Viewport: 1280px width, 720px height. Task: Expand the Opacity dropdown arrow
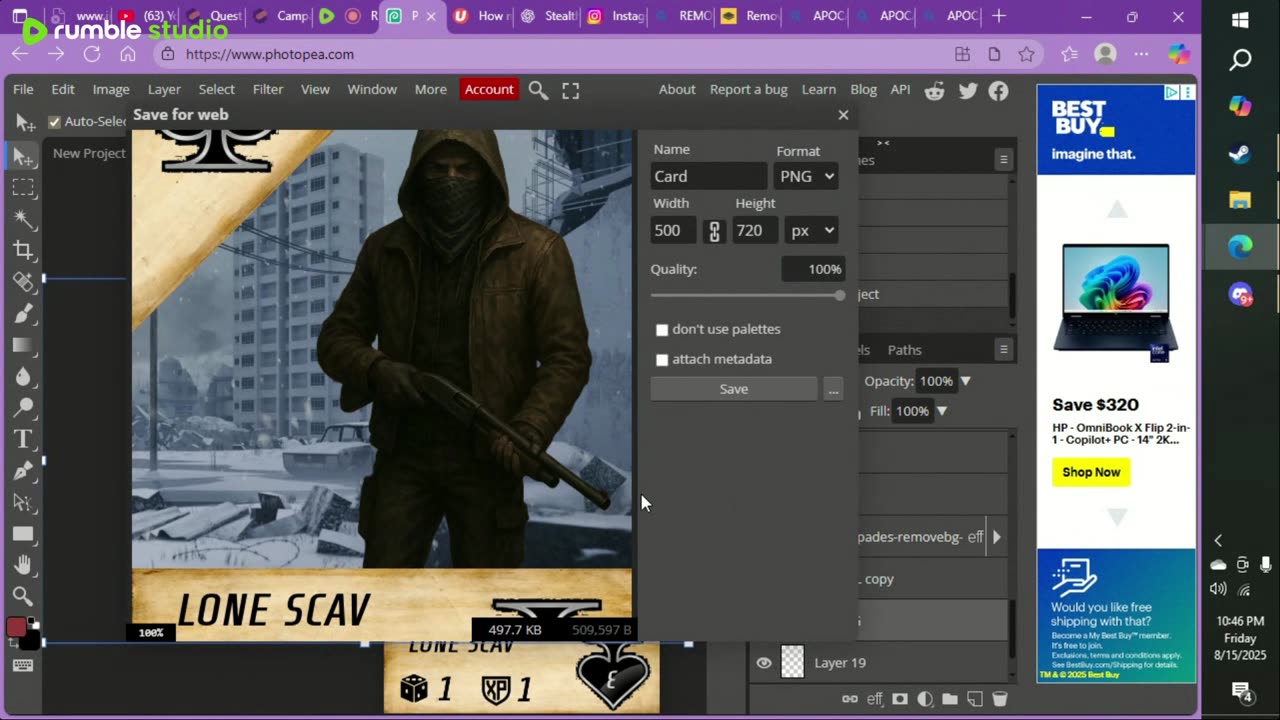[x=965, y=381]
